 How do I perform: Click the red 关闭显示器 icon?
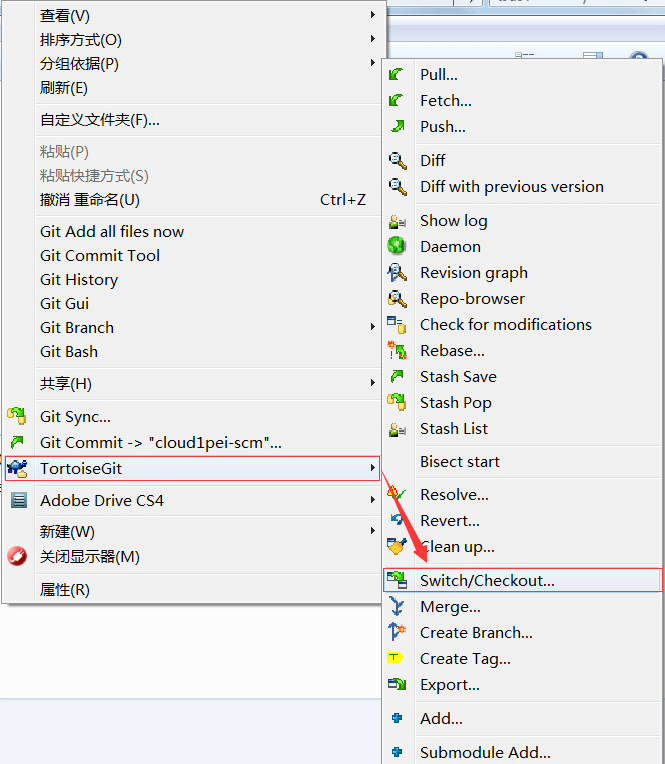click(17, 556)
